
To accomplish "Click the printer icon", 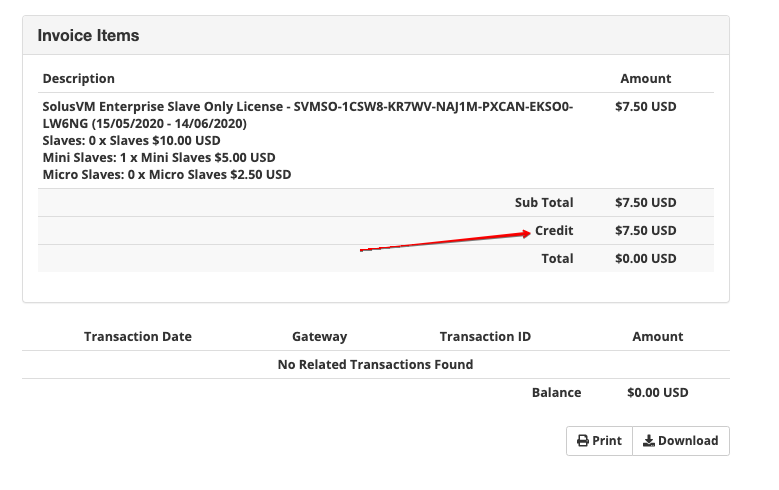I will point(583,441).
